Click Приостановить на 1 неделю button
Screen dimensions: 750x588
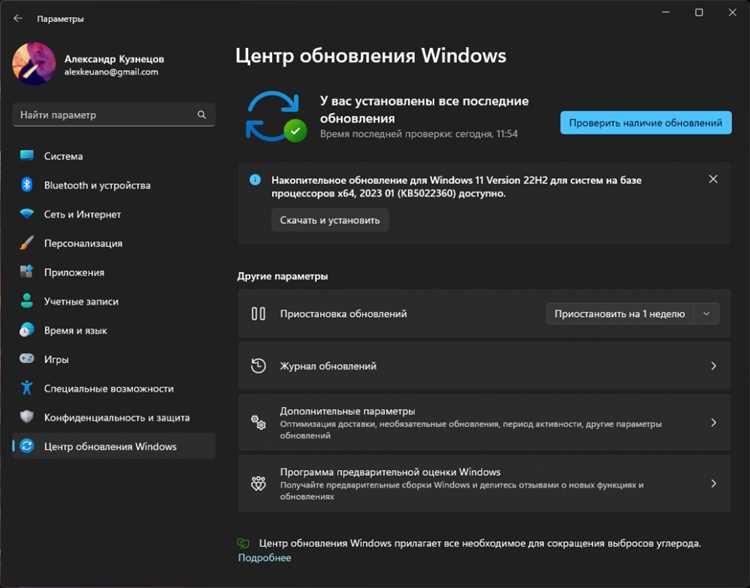619,314
